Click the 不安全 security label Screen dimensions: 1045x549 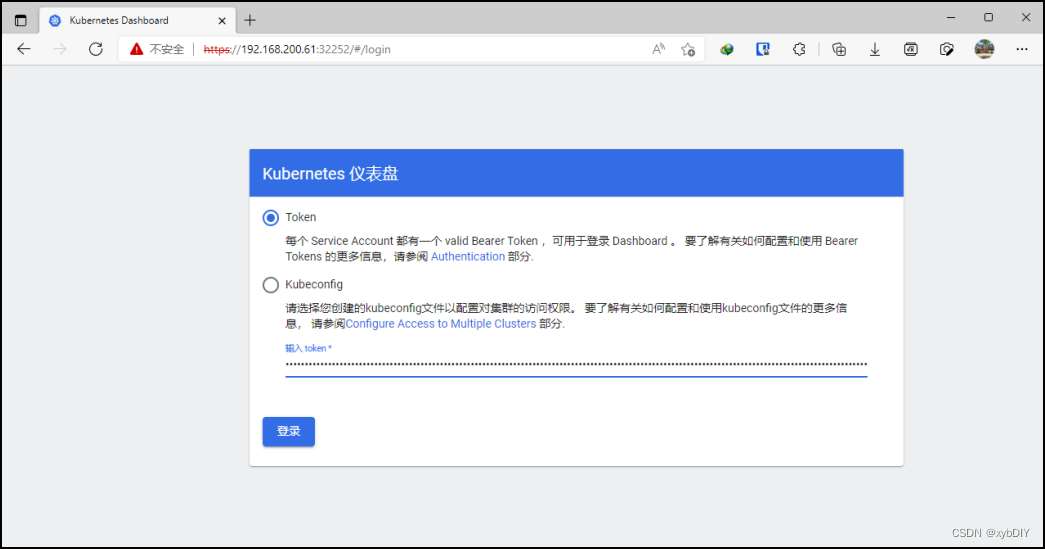tap(167, 49)
